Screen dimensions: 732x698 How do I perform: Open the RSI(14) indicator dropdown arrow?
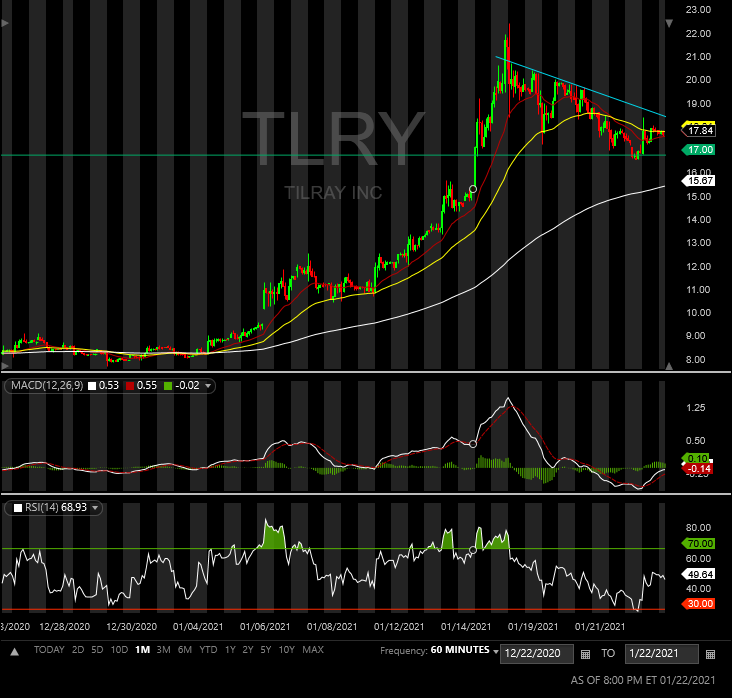click(x=95, y=508)
